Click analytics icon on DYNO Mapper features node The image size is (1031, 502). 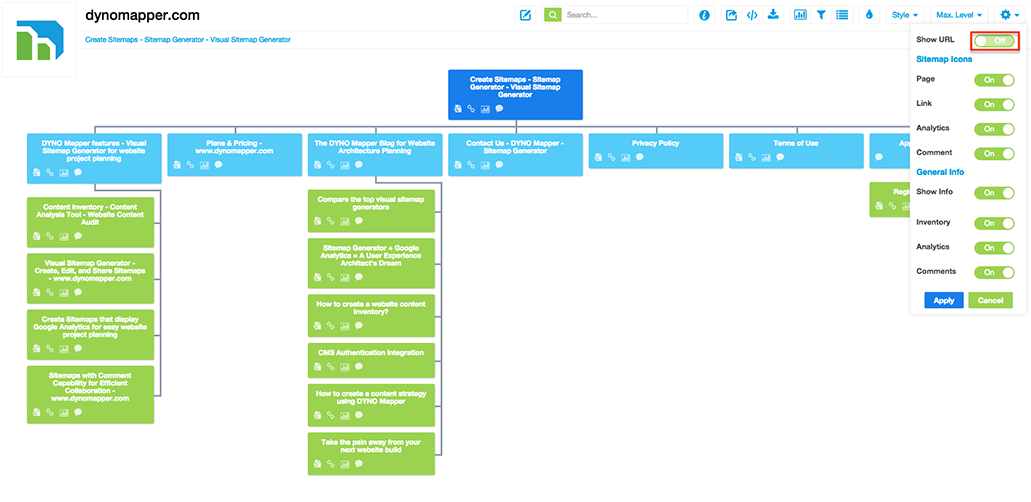[64, 172]
